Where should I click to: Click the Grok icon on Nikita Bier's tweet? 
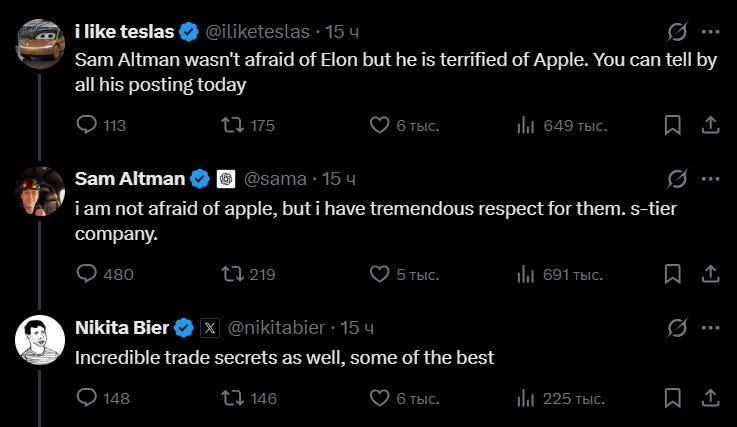pos(677,328)
